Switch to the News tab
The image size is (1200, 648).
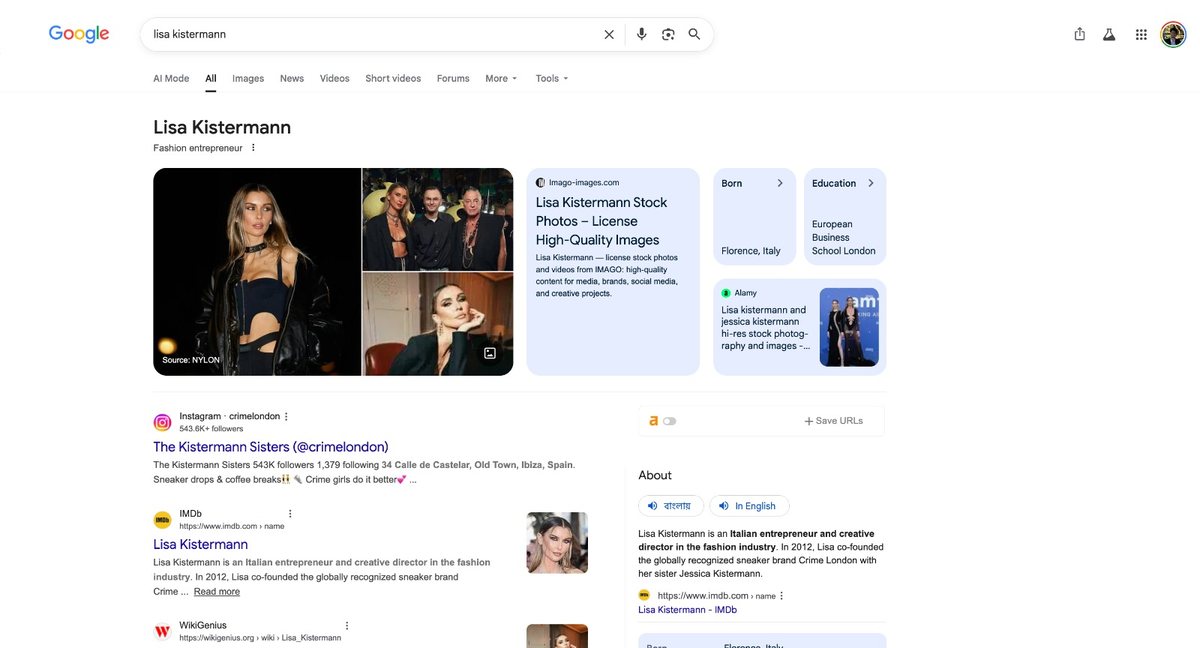pyautogui.click(x=292, y=79)
